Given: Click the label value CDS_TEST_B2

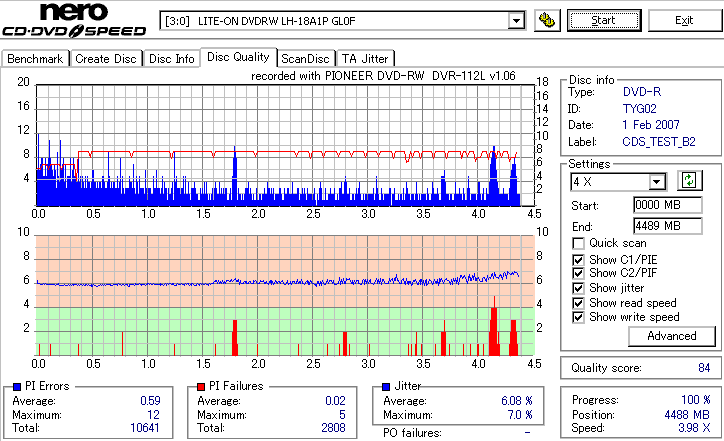Looking at the screenshot, I should point(659,142).
